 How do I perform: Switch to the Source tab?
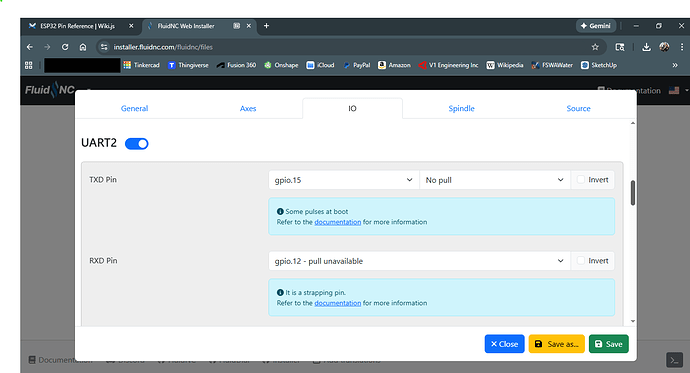pyautogui.click(x=578, y=108)
